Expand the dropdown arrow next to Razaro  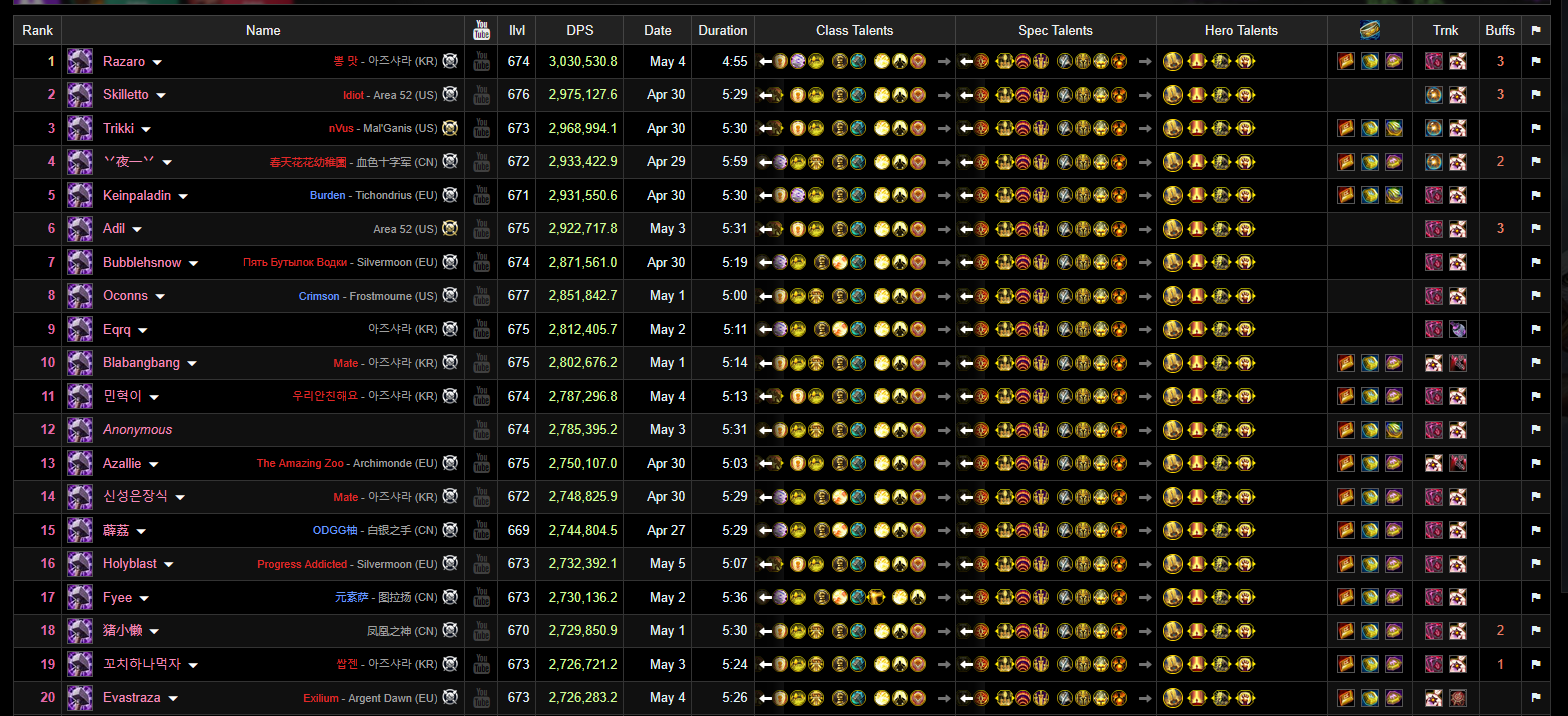(x=157, y=62)
